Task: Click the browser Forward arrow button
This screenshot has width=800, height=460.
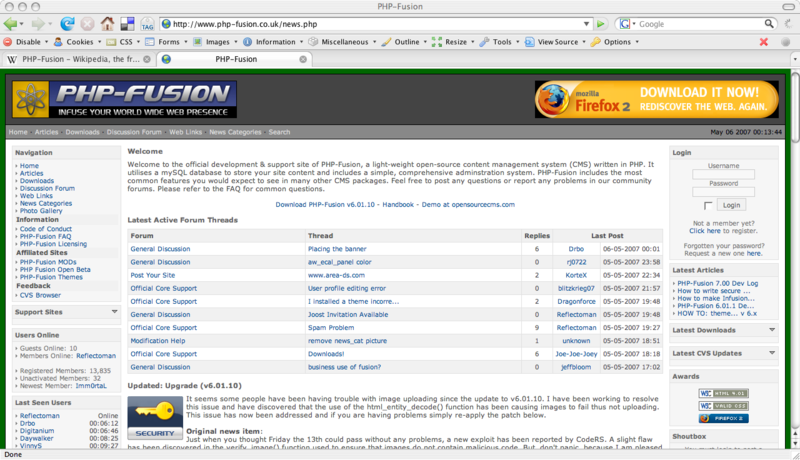Action: pyautogui.click(x=38, y=23)
